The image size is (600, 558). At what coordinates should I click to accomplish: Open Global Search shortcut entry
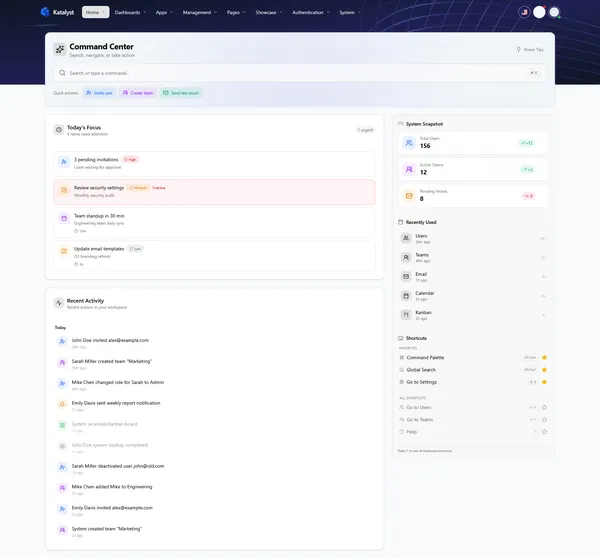(x=473, y=370)
